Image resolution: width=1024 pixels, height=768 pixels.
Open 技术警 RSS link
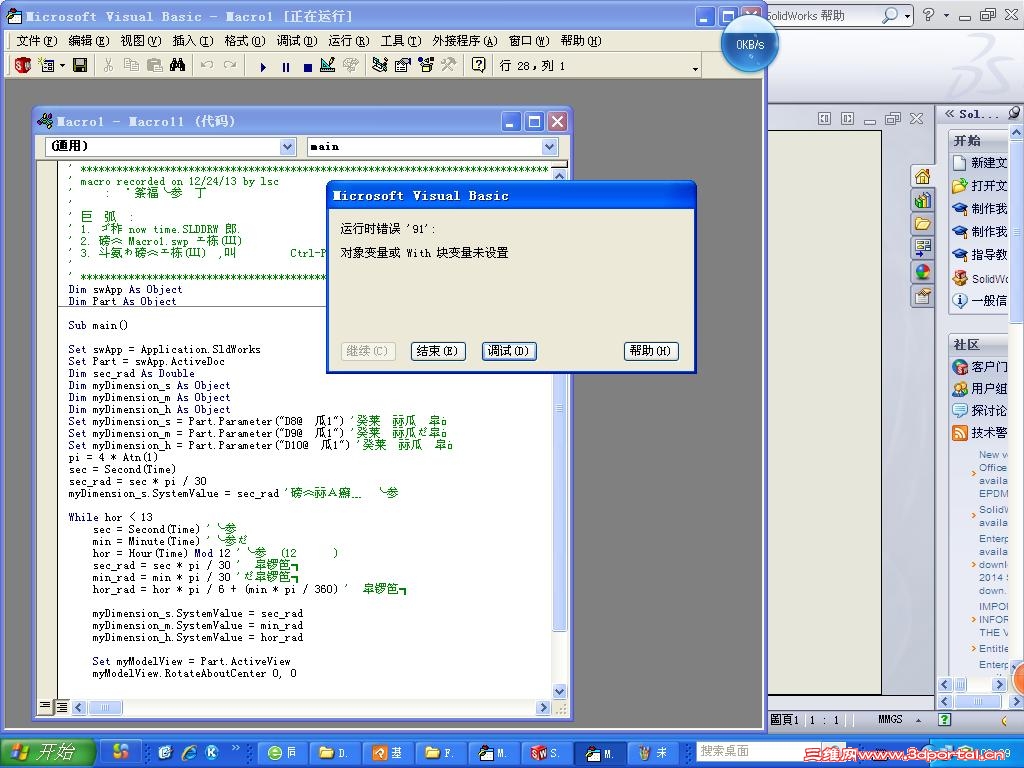point(980,432)
